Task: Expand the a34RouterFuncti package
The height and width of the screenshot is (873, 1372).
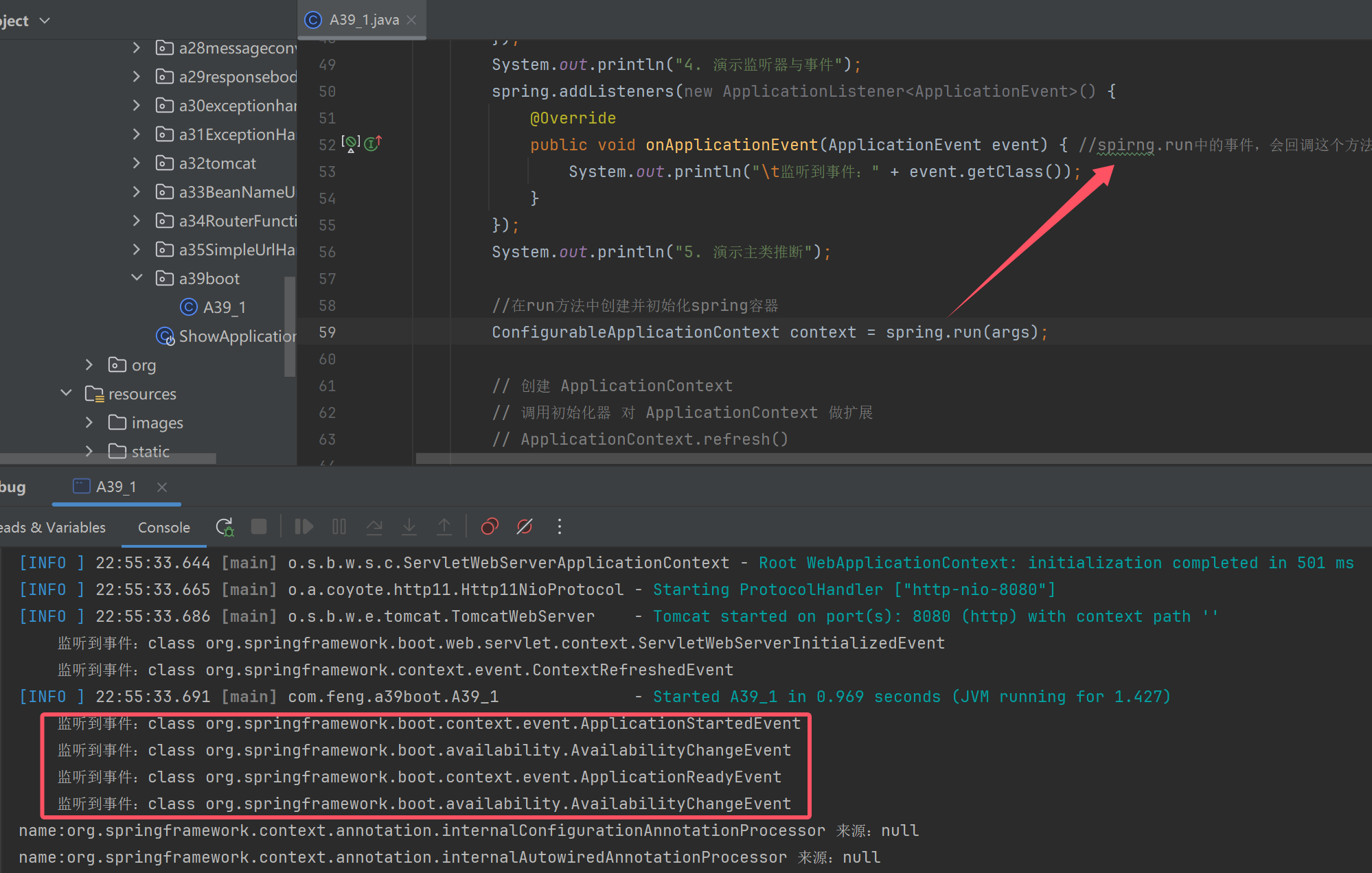Action: 136,220
